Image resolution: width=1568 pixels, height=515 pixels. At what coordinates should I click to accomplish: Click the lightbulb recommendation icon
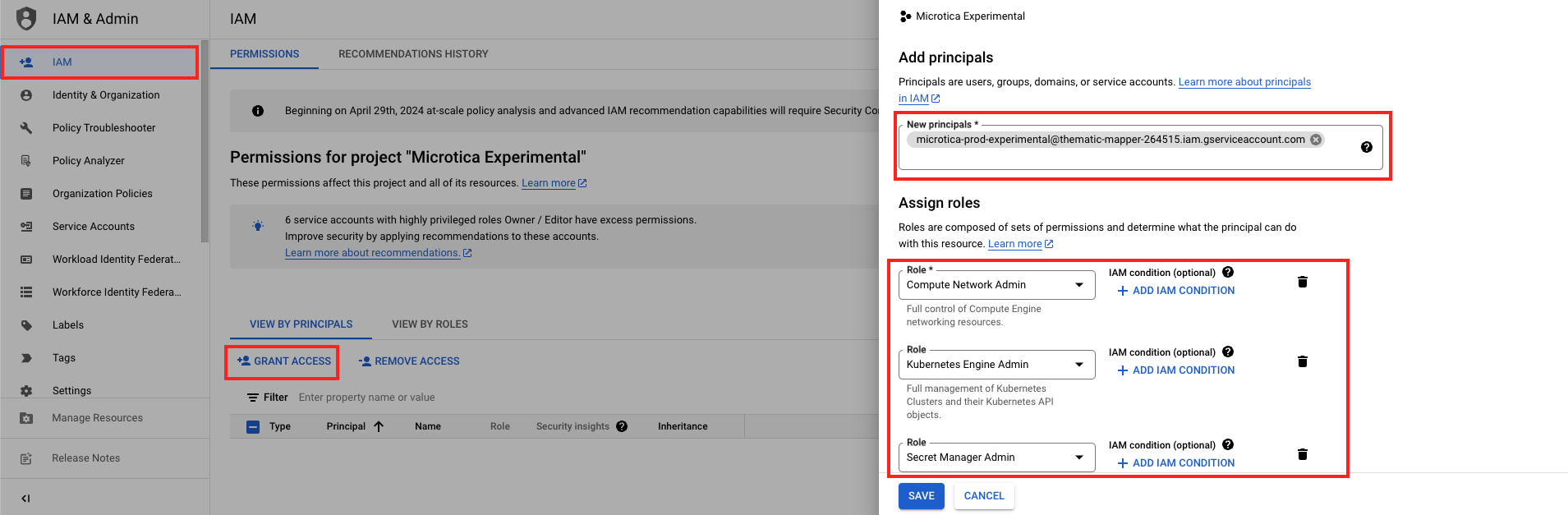[x=258, y=225]
